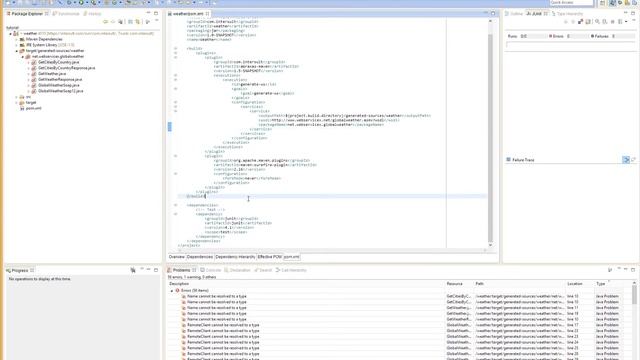Click the Rerun Test icon in JUnit
Viewport: 640px width, 360px height.
pyautogui.click(x=597, y=22)
